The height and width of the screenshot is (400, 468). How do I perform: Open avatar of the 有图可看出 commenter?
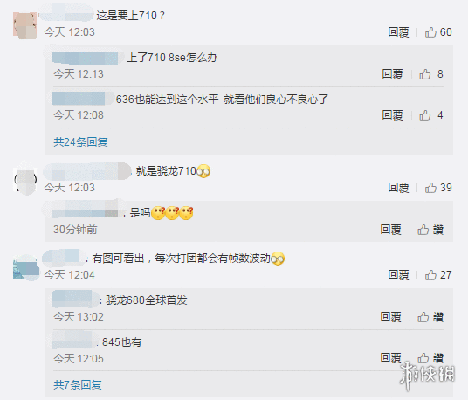[26, 267]
